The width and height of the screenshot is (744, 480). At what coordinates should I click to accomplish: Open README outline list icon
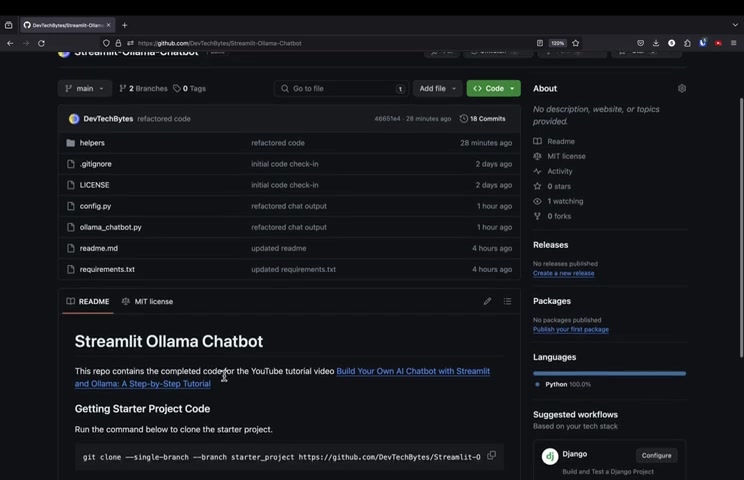pyautogui.click(x=507, y=301)
